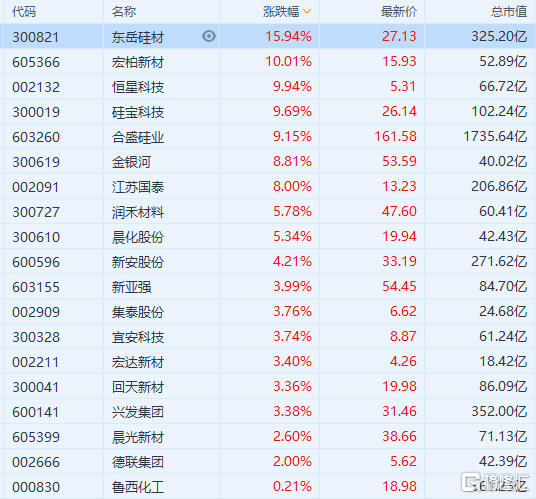Toggle the 涨跌幅 sort arrow
This screenshot has width=536, height=499.
307,12
